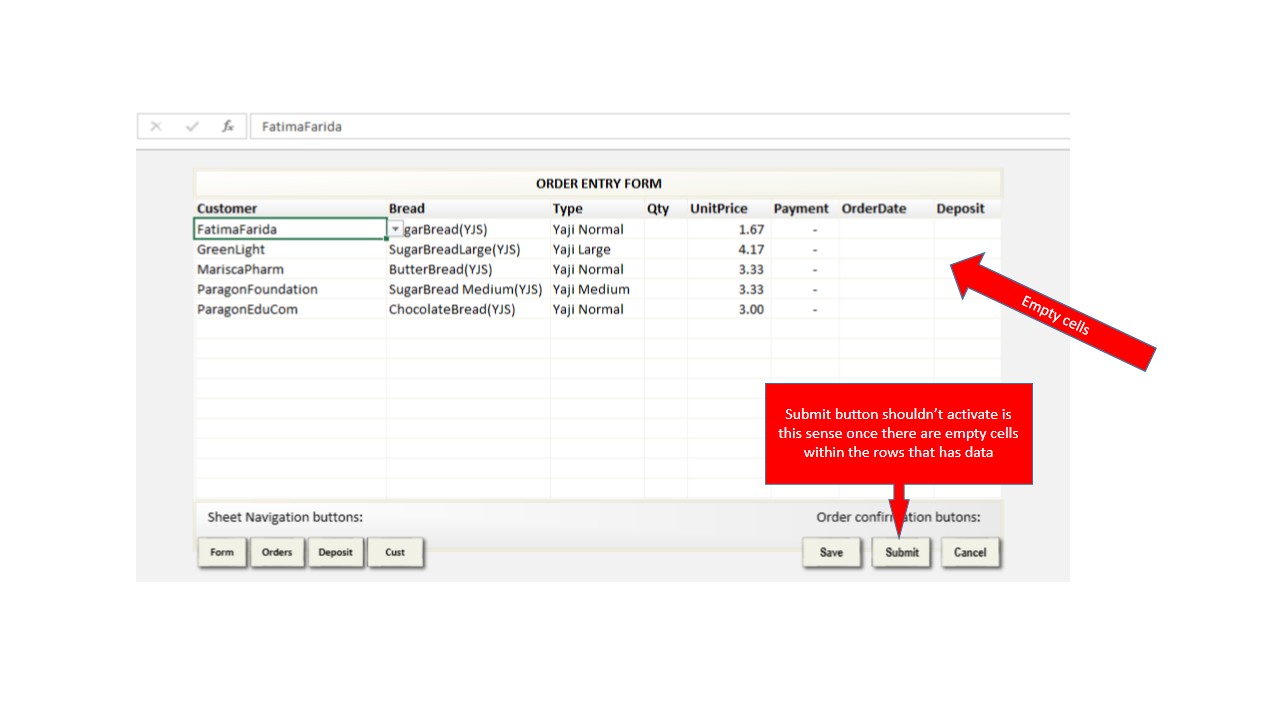Open the Deposit sheet button
The width and height of the screenshot is (1280, 720).
tap(335, 552)
